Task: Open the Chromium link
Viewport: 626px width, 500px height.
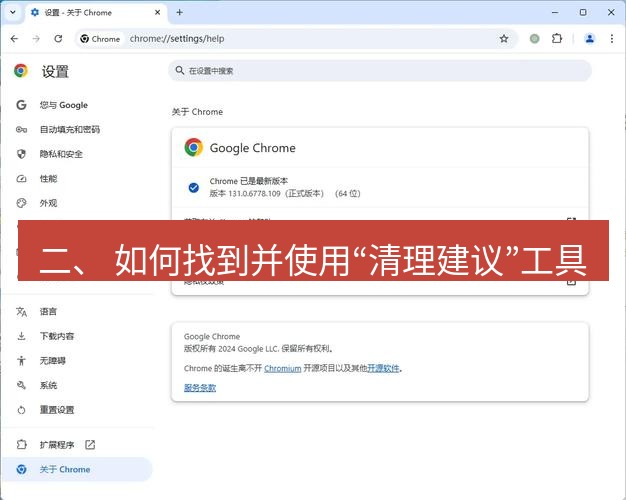Action: click(283, 368)
